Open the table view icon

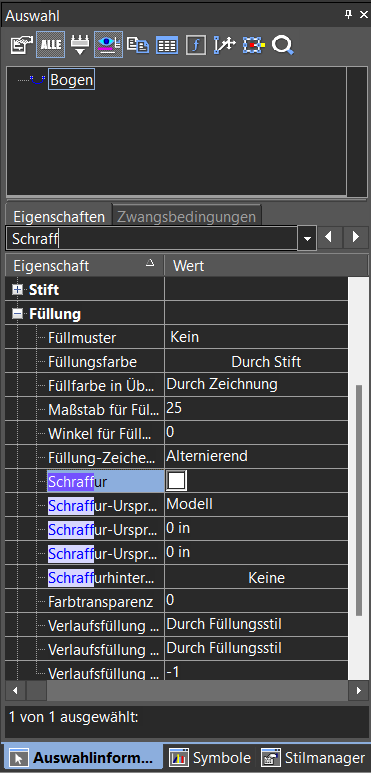point(167,45)
